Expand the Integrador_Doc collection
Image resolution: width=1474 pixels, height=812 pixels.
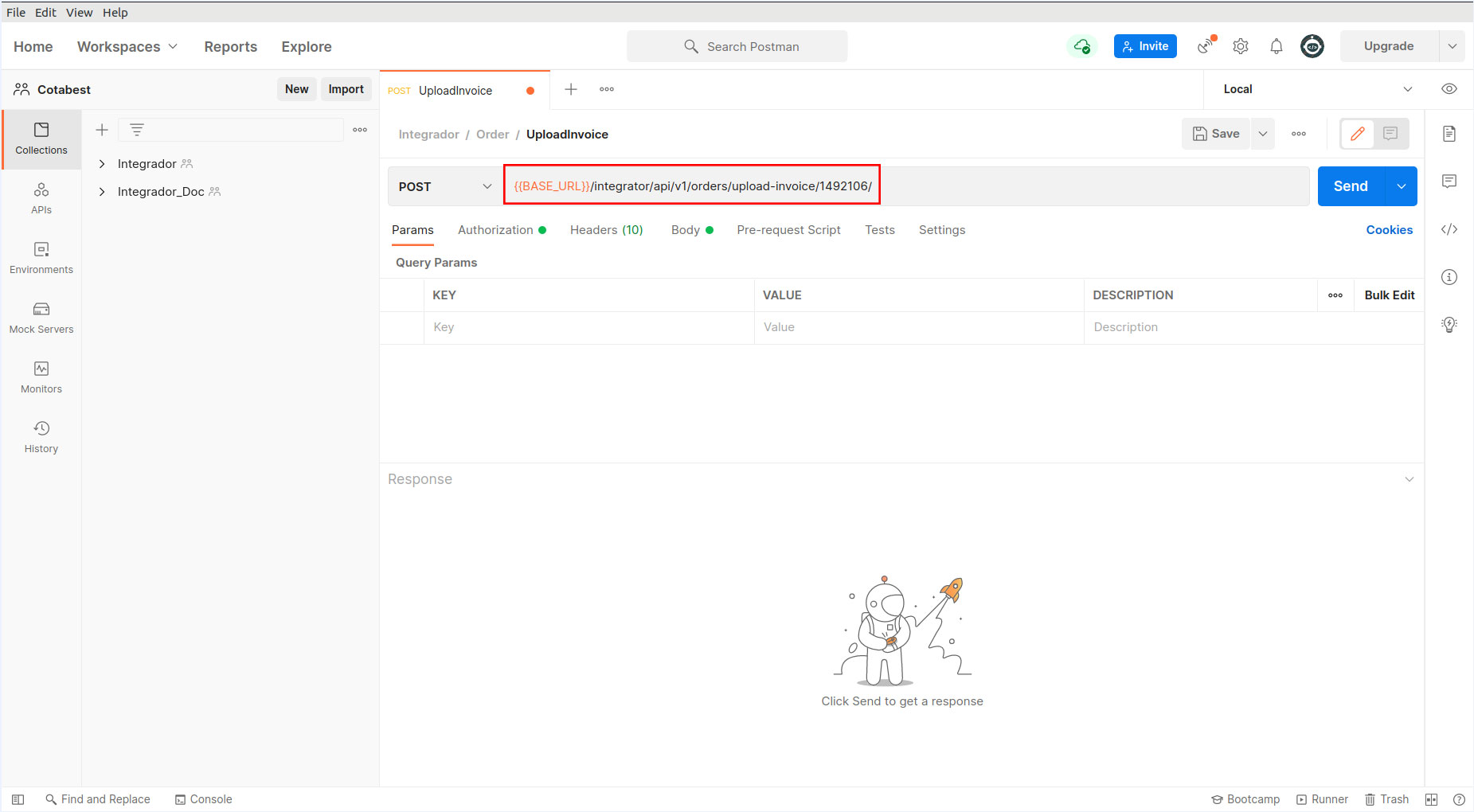click(x=102, y=192)
